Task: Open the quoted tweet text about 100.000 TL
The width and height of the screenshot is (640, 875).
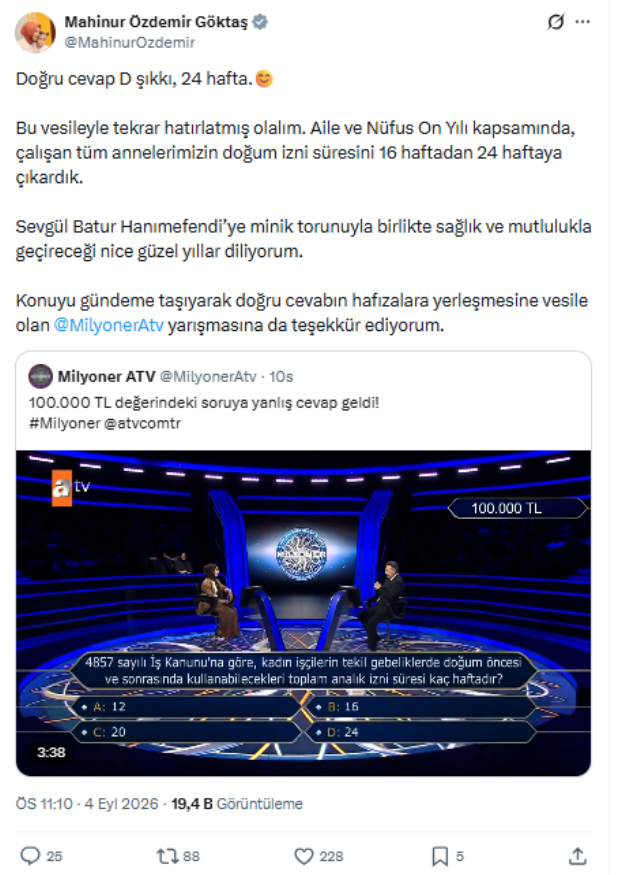Action: point(204,412)
